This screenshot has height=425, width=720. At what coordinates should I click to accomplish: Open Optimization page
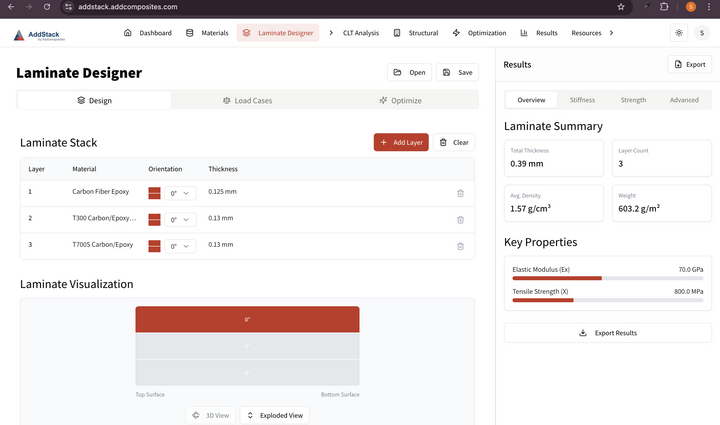(x=479, y=33)
